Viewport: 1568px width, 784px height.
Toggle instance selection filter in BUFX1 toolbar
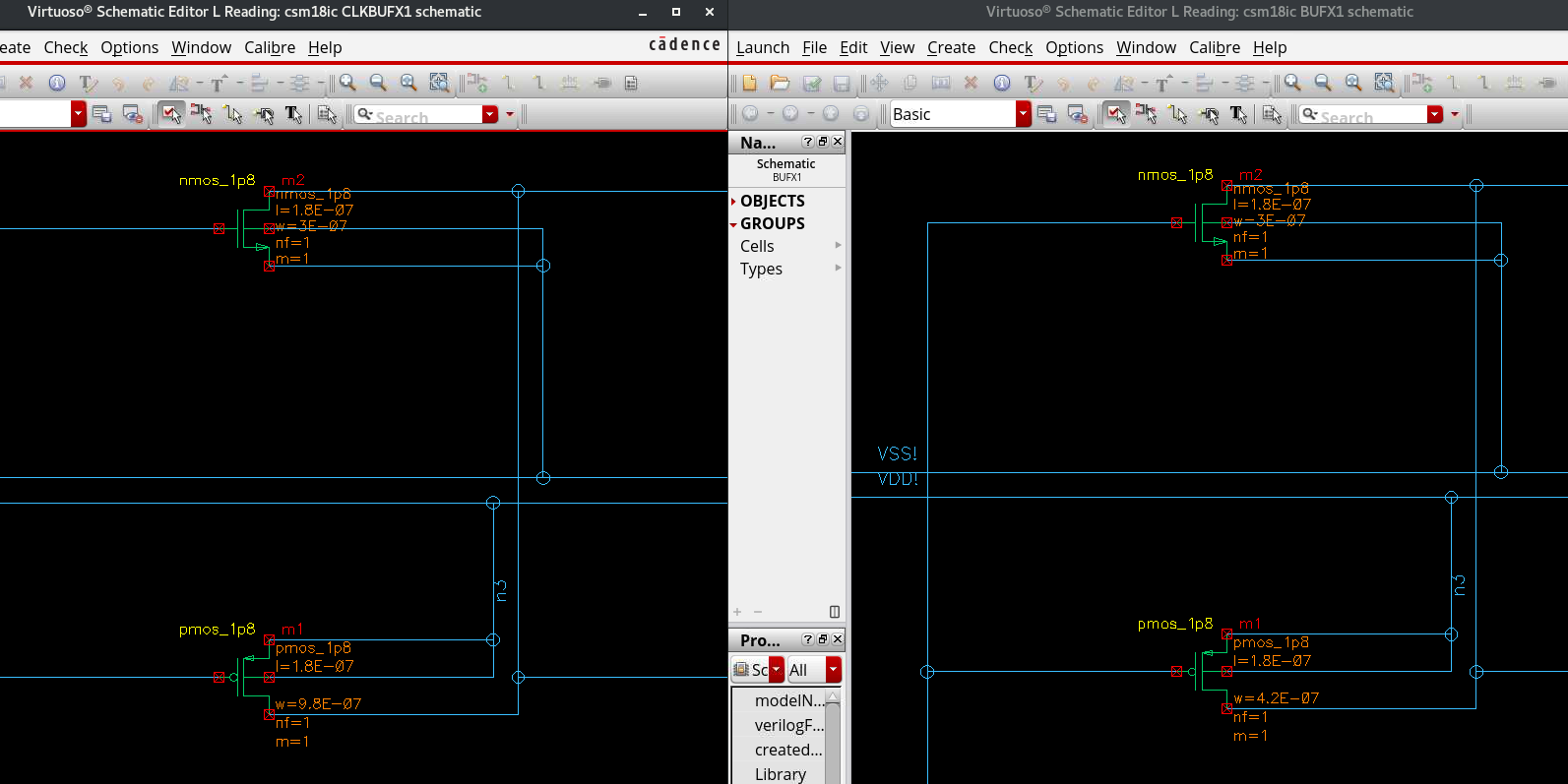point(1147,114)
